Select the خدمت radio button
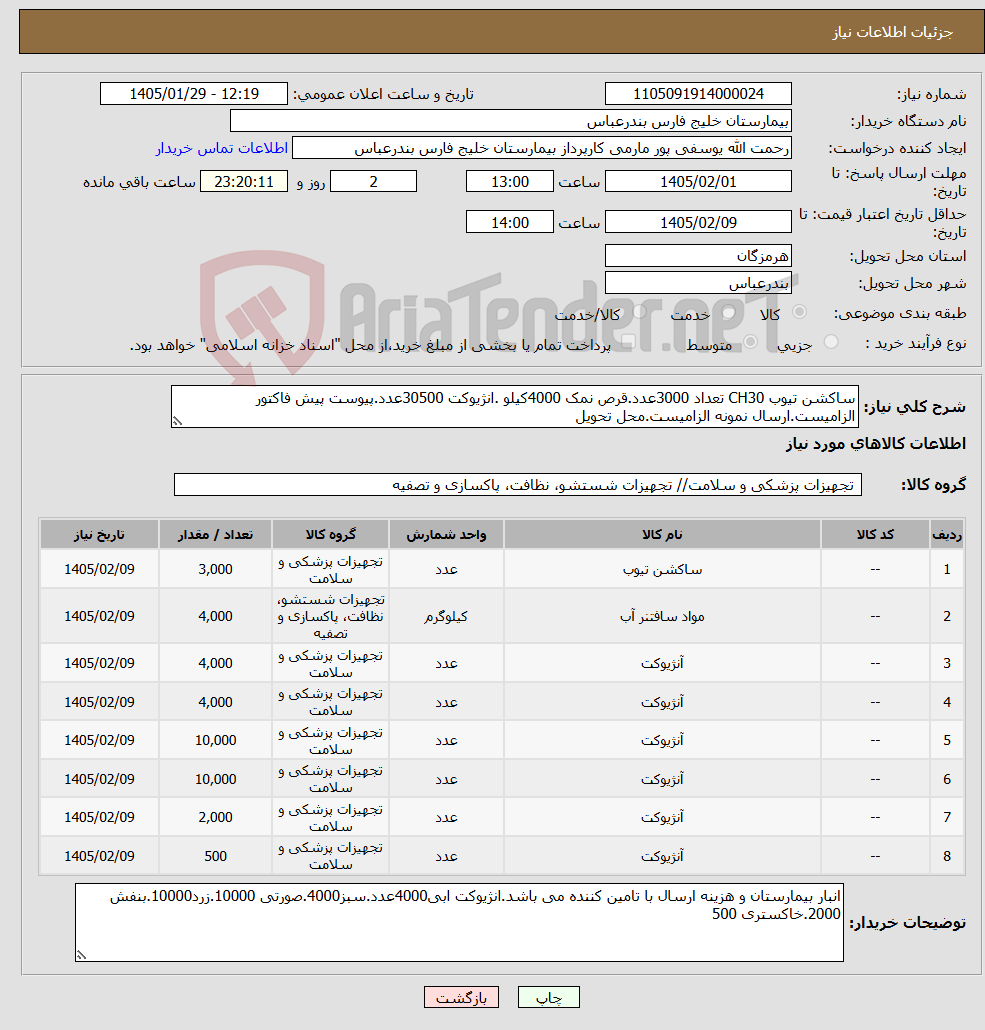985x1030 pixels. (727, 312)
